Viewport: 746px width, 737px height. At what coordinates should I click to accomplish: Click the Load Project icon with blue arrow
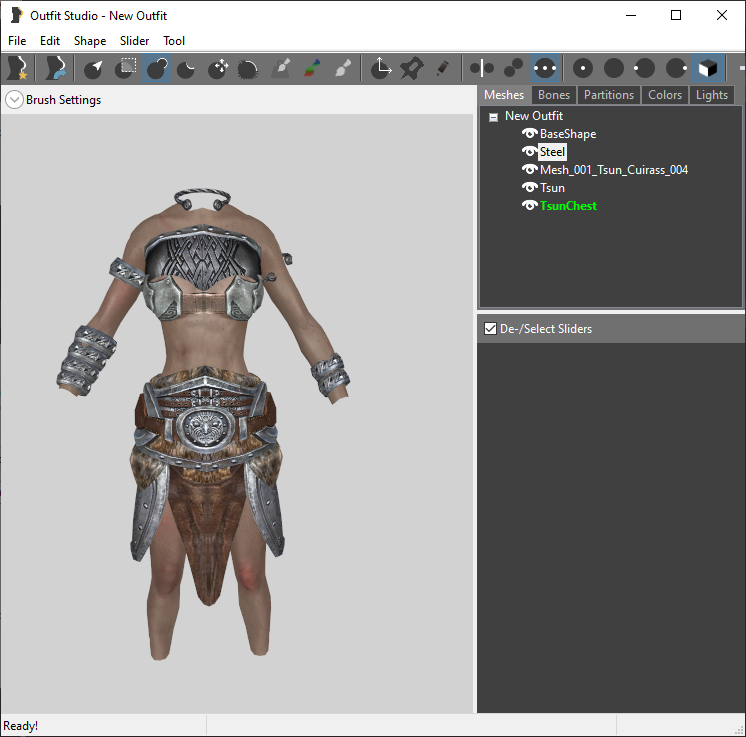pyautogui.click(x=56, y=68)
